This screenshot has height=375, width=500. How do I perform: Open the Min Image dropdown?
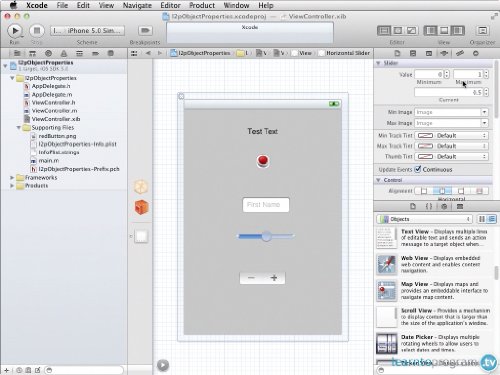click(x=484, y=112)
